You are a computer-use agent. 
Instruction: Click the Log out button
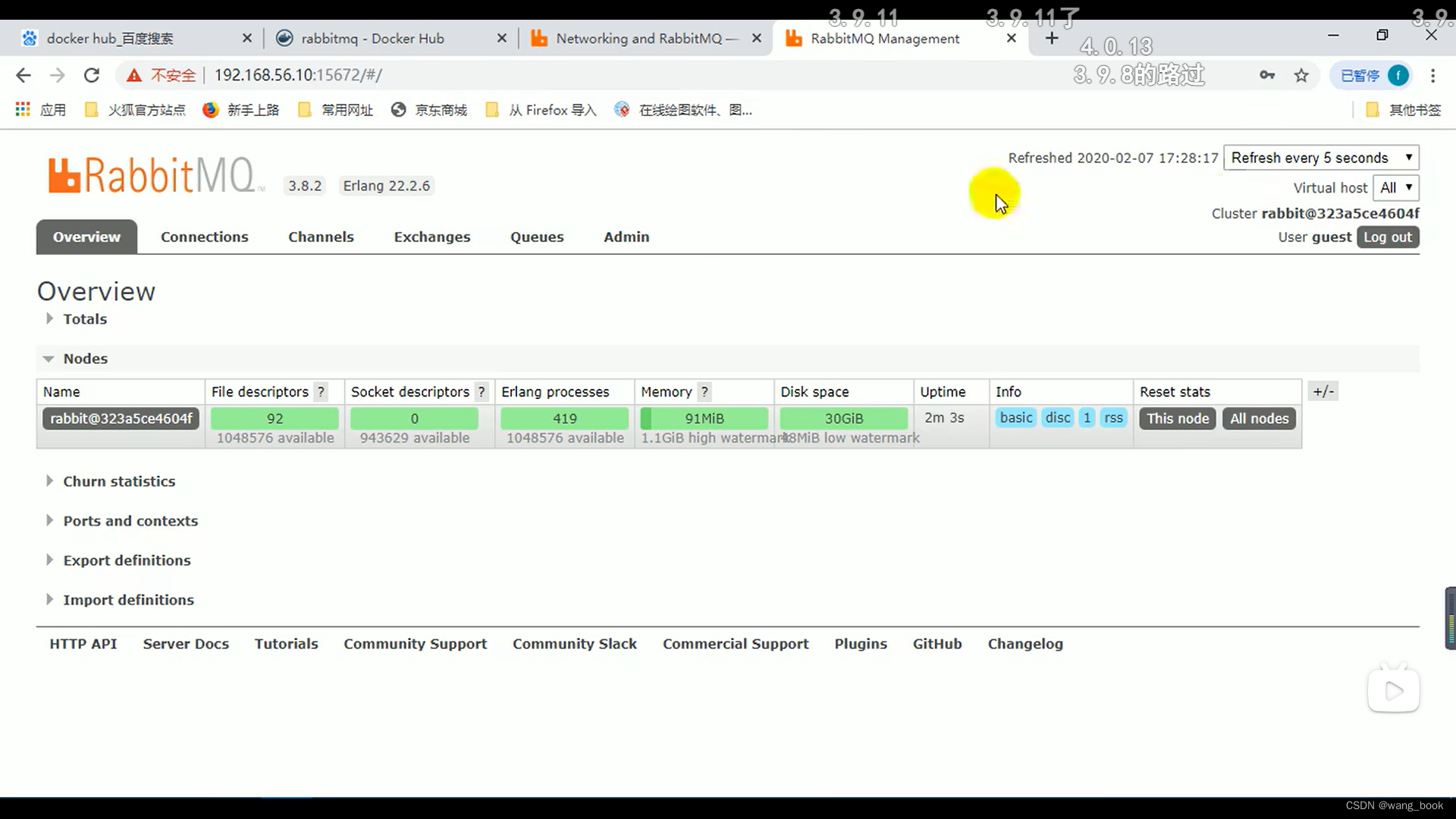1388,237
